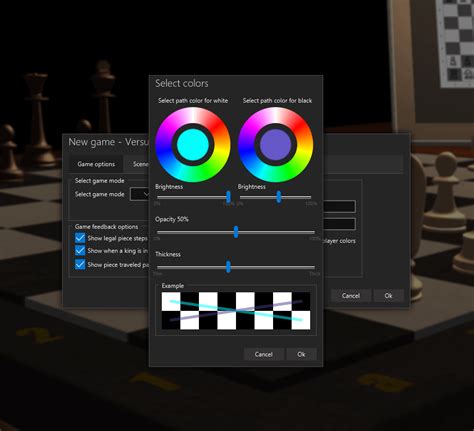Viewport: 474px width, 431px height.
Task: Click the second input field in New game dialog
Action: 339,224
